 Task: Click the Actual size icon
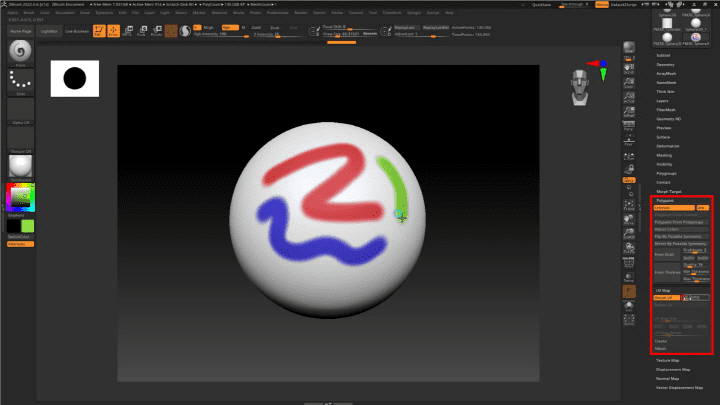(x=629, y=97)
